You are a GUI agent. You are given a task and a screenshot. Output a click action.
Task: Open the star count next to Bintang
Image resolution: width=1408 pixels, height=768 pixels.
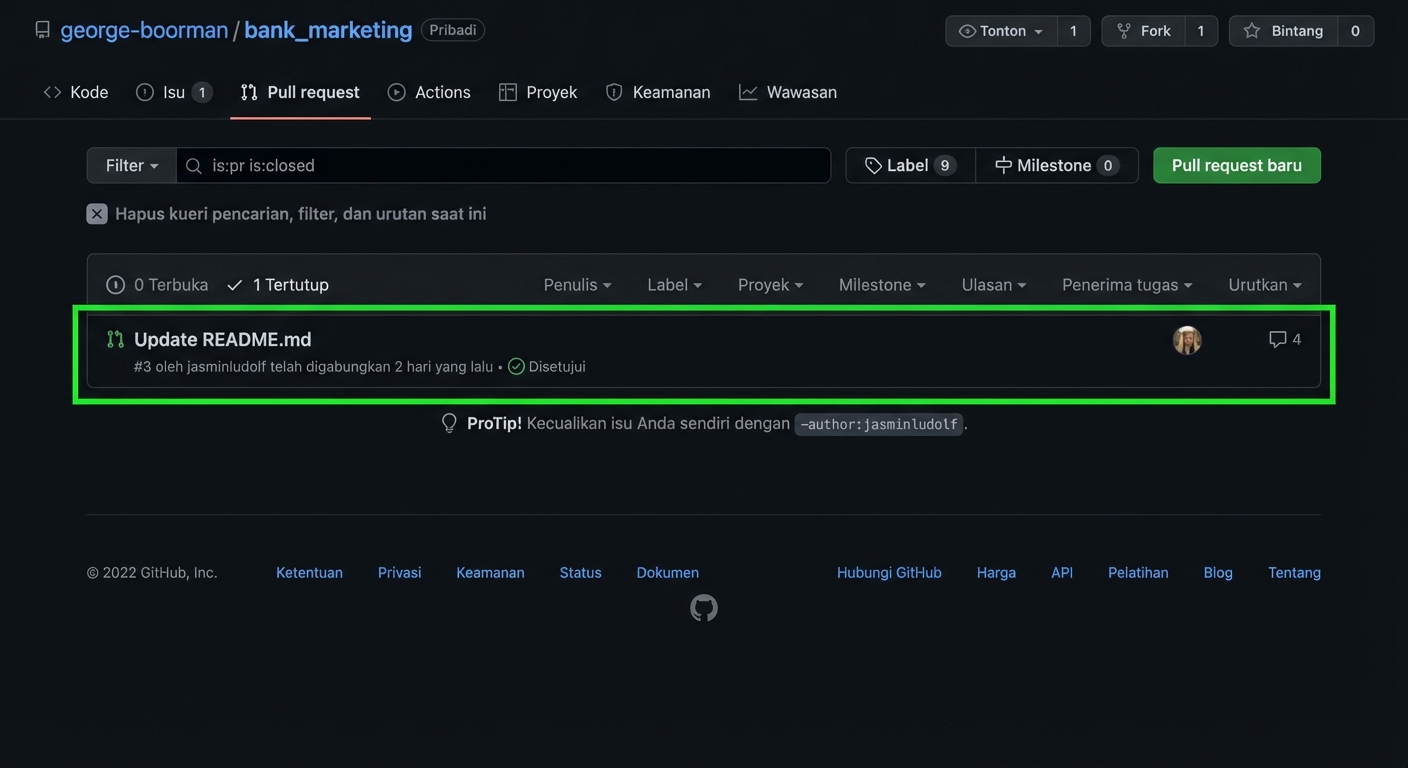tap(1356, 31)
